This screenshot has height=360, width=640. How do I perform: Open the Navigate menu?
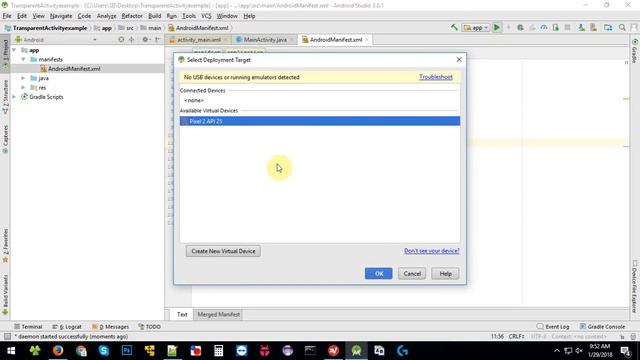61,16
